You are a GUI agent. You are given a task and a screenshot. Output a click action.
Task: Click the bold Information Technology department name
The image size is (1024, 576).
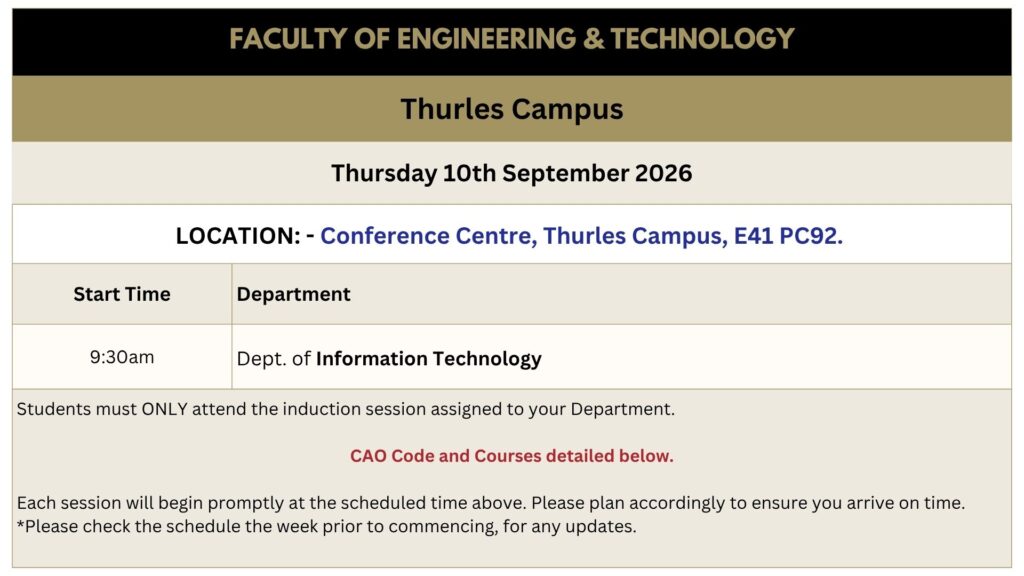428,359
